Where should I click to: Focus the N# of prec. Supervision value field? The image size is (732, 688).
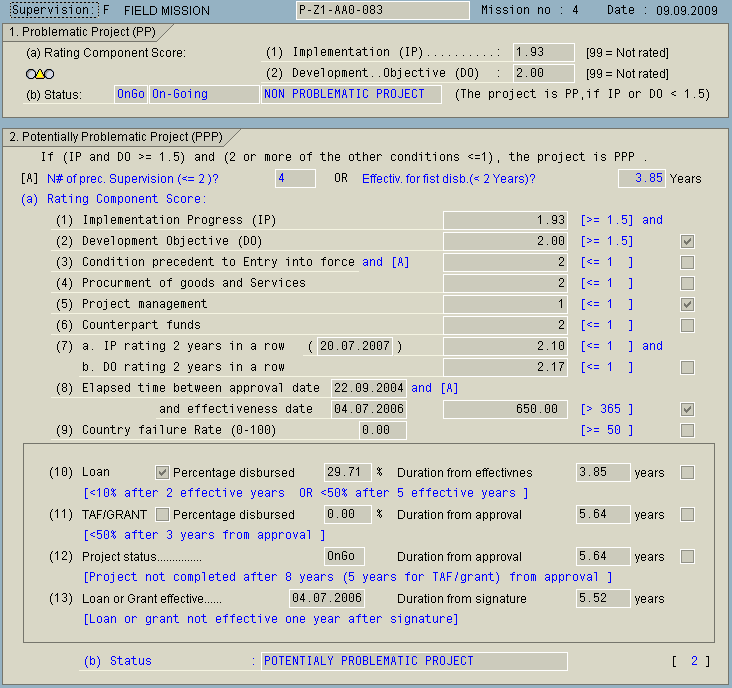295,178
